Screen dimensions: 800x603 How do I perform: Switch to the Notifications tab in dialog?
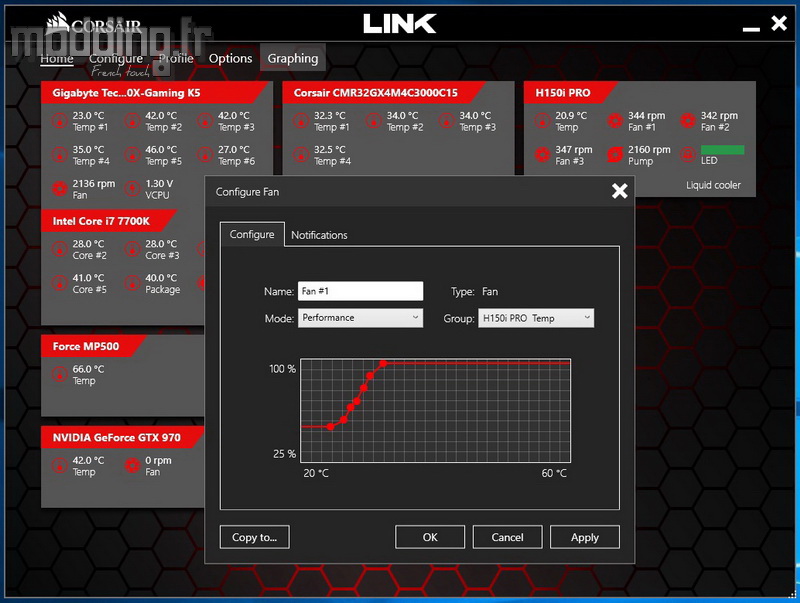[319, 235]
